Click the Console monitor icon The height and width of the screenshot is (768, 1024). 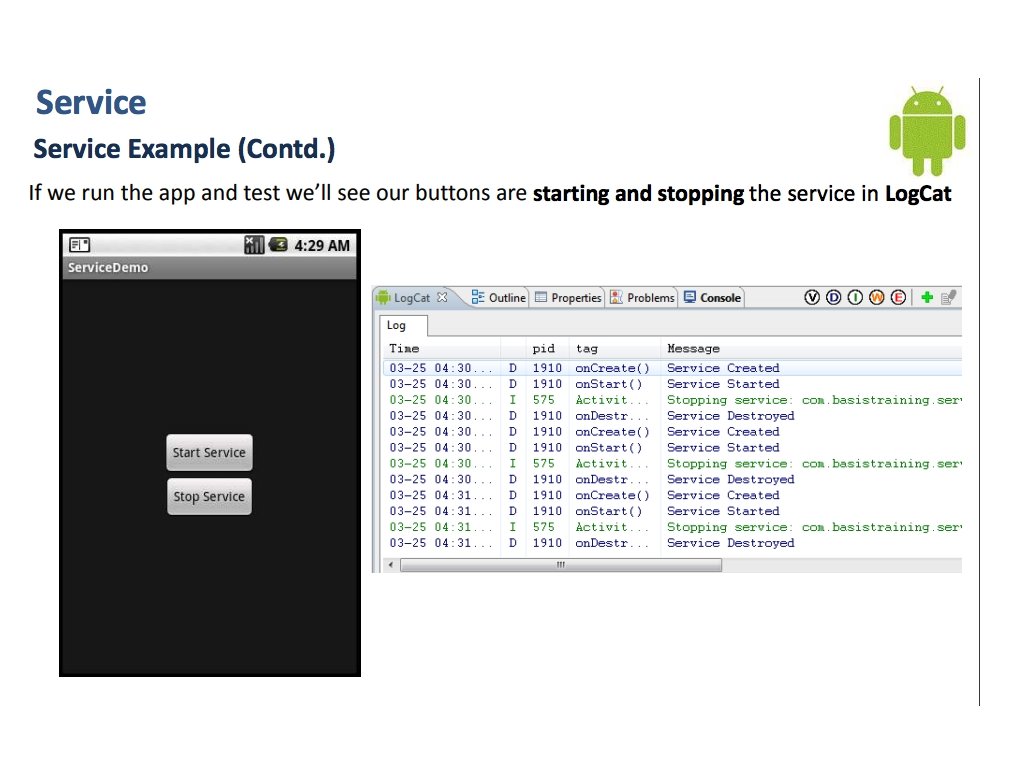coord(690,297)
